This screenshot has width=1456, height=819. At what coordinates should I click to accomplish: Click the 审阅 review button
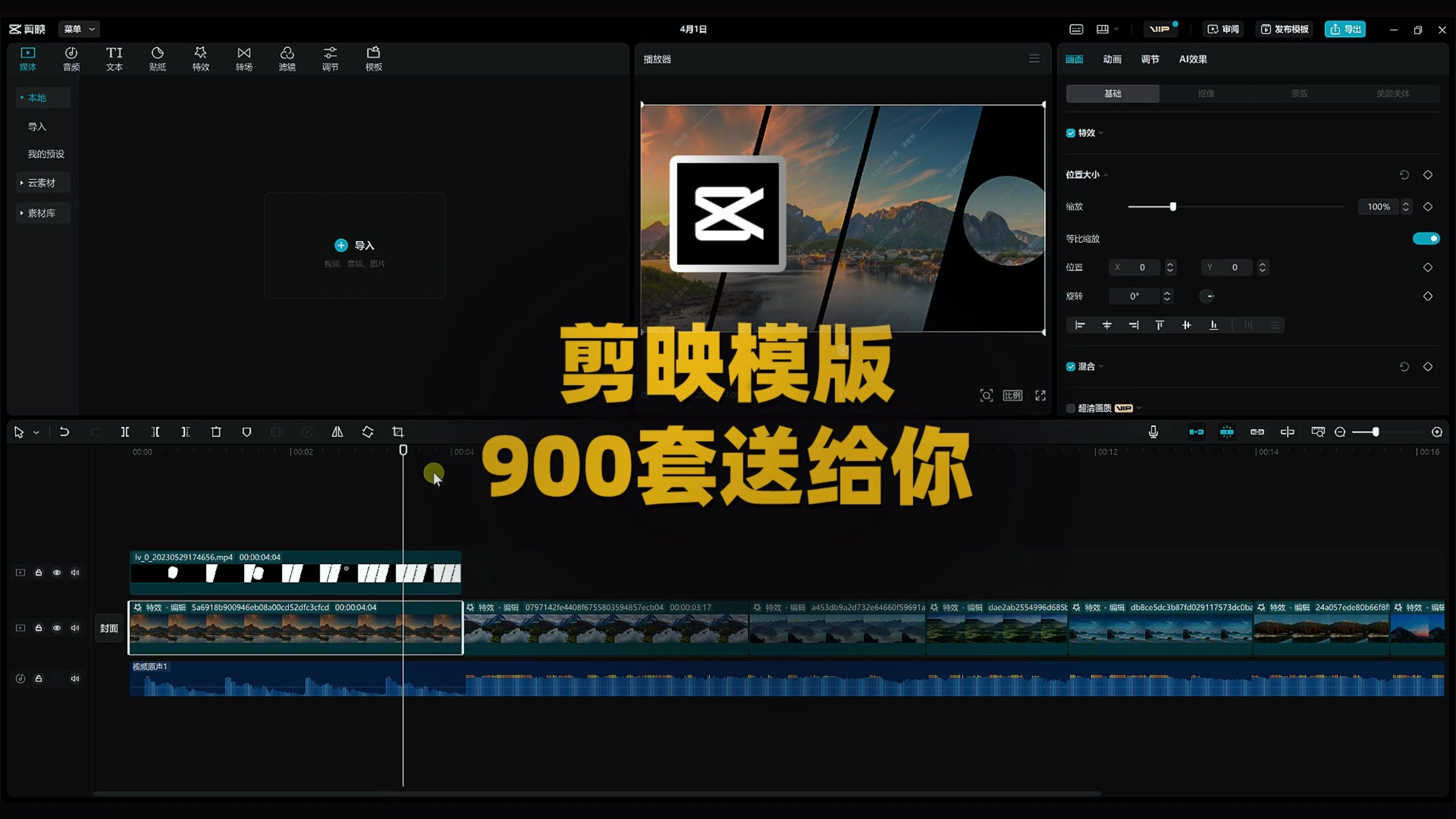(x=1223, y=29)
